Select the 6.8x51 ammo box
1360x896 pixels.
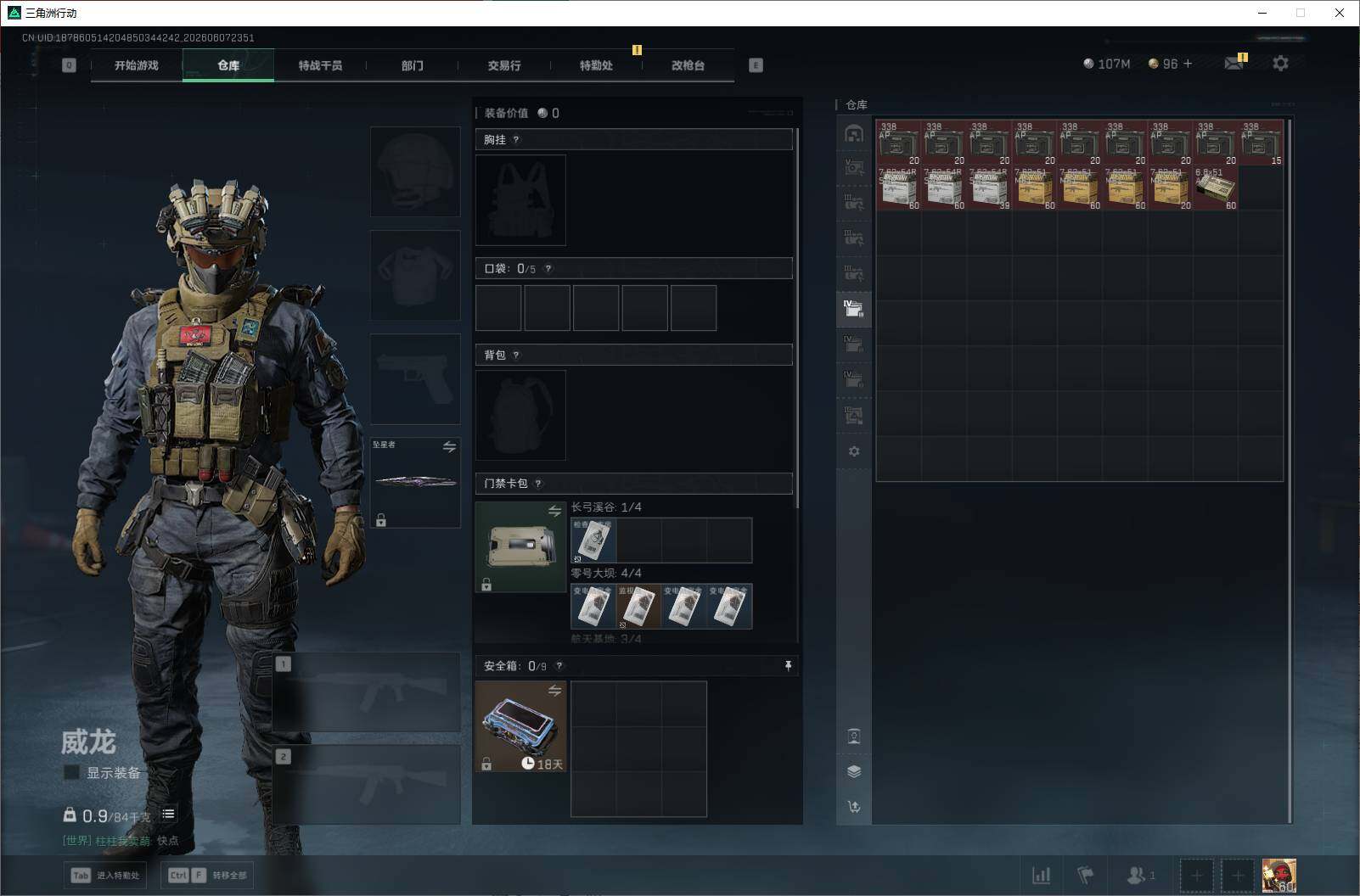coord(1216,188)
